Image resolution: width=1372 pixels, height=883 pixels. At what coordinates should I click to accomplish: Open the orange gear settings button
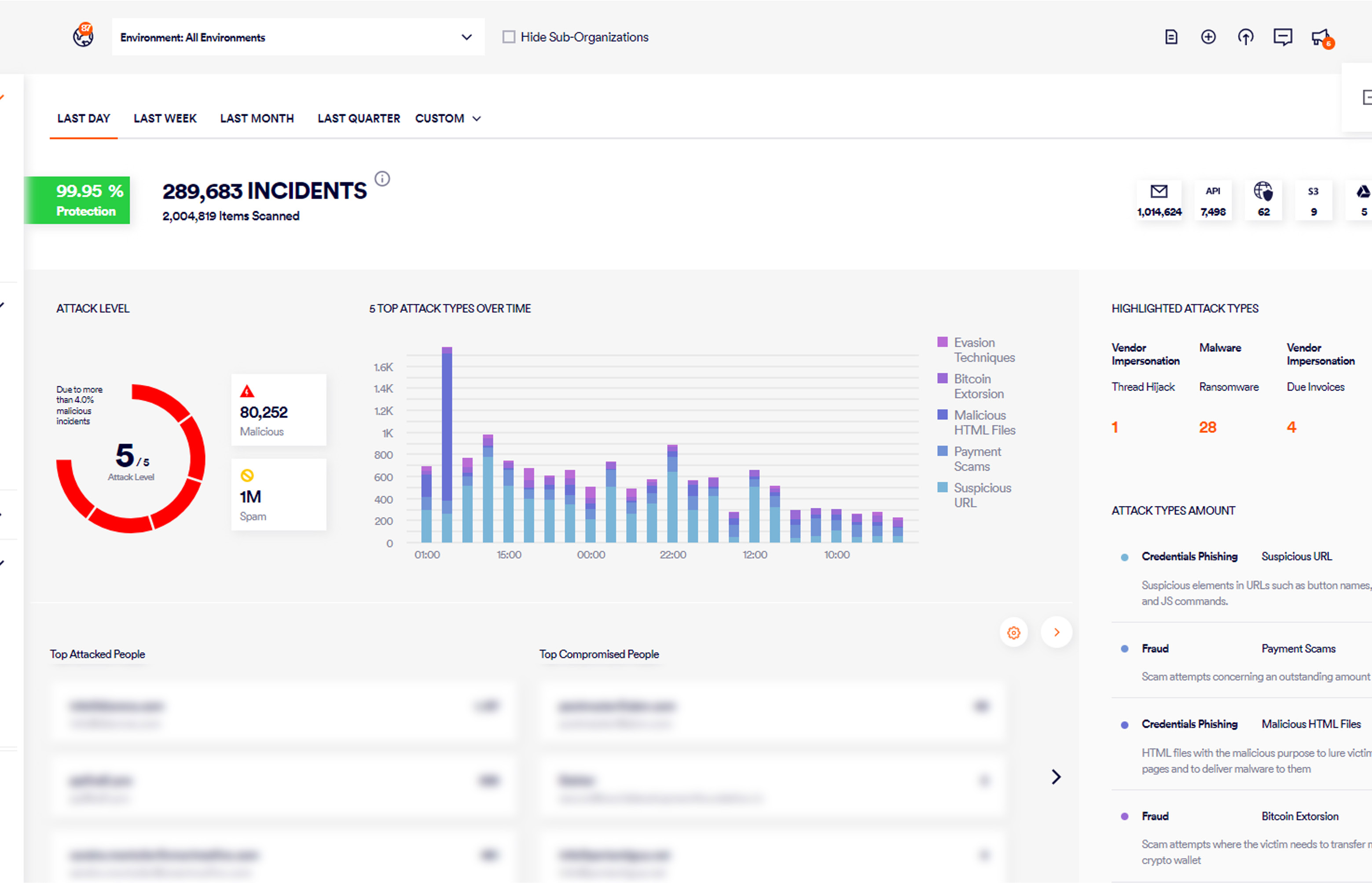point(1014,632)
